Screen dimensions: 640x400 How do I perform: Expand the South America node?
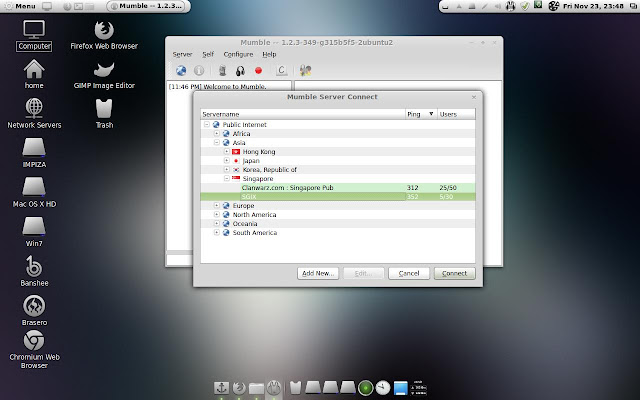click(217, 232)
